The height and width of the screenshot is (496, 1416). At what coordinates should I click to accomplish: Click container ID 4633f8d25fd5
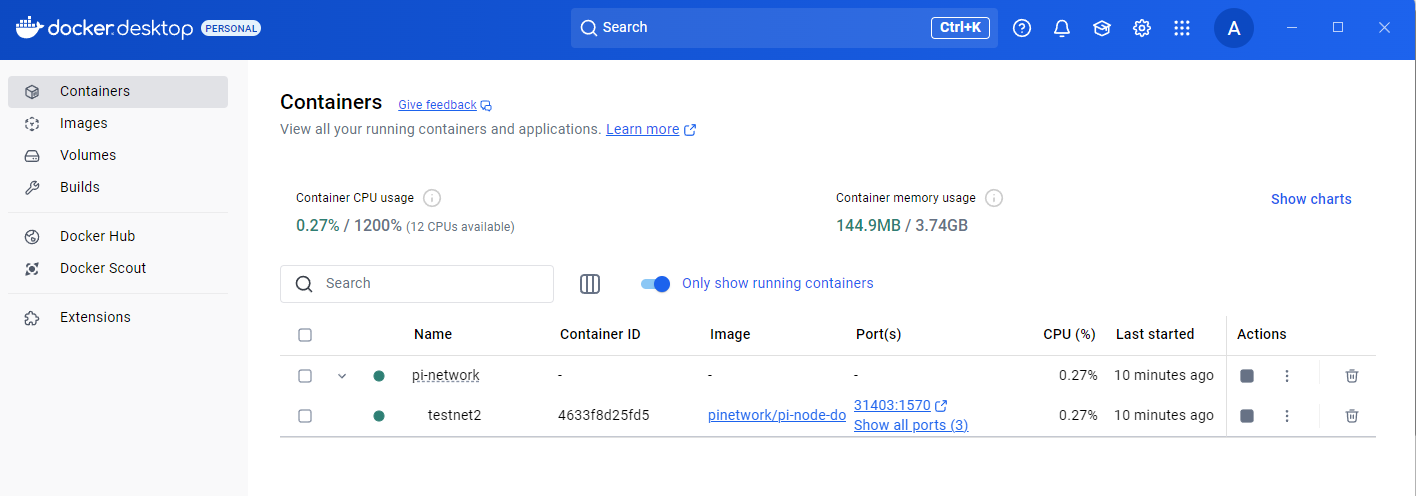click(604, 416)
